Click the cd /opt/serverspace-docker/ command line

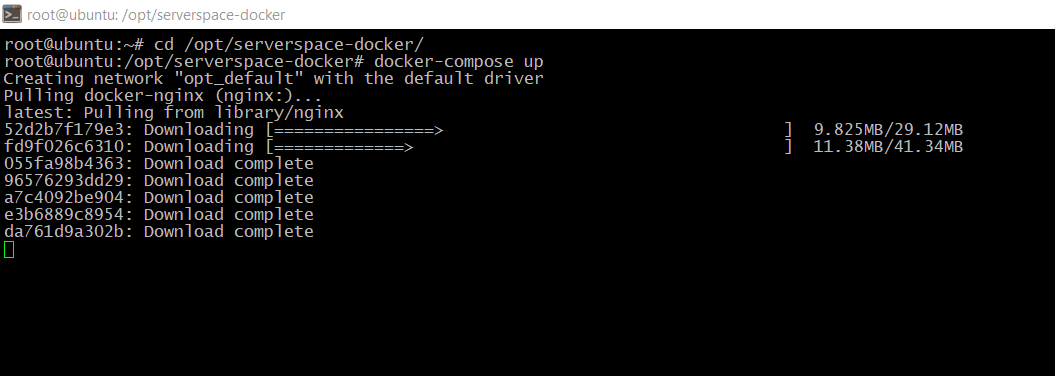(214, 45)
